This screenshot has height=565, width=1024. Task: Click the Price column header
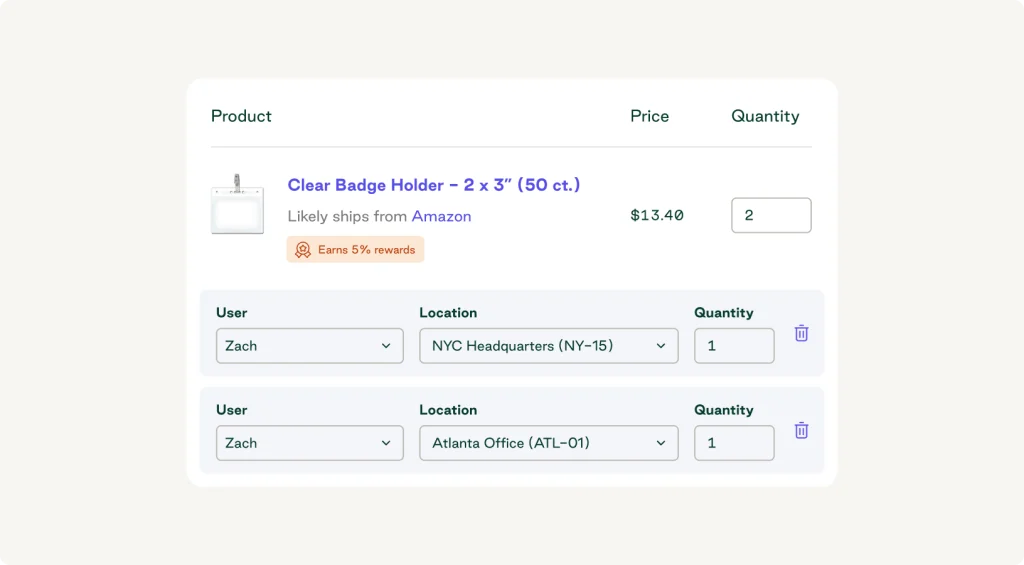click(x=649, y=116)
